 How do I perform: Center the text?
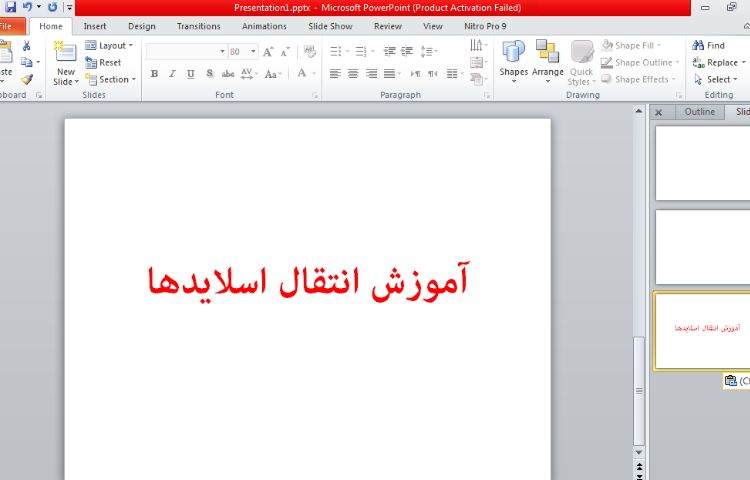pos(353,74)
